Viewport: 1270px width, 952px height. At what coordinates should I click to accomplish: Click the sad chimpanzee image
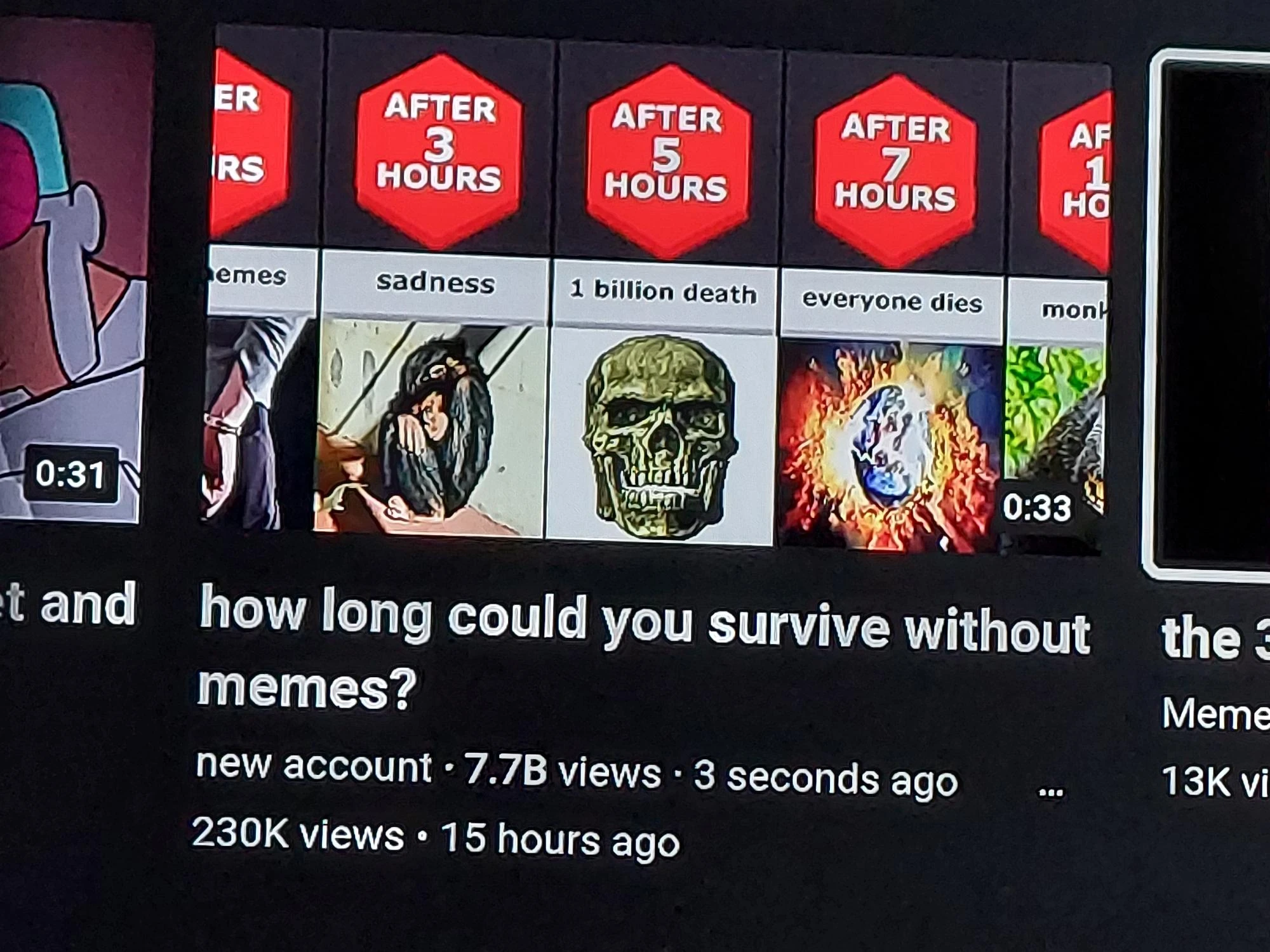click(431, 426)
